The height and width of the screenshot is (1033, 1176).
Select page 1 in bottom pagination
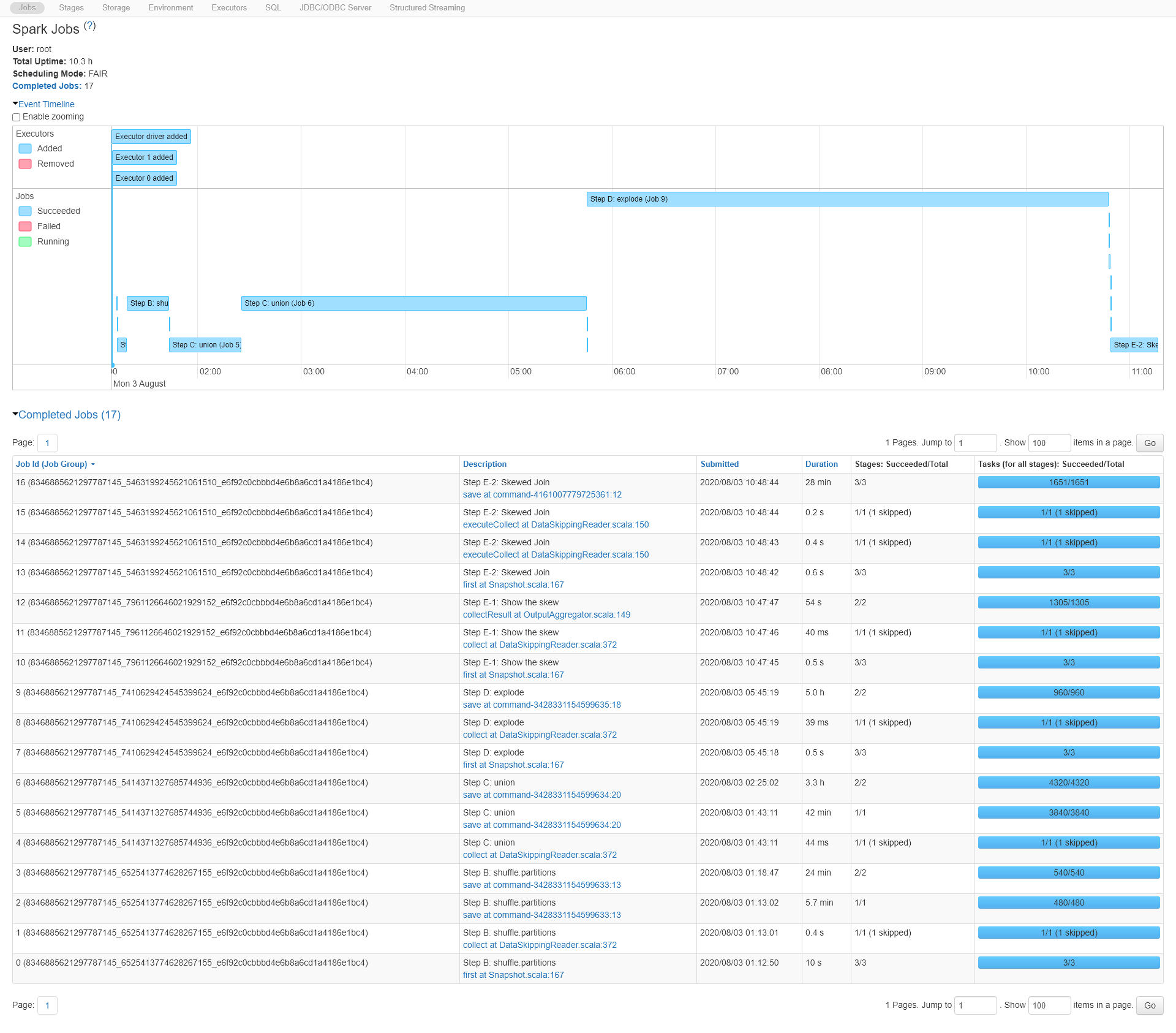[47, 1005]
